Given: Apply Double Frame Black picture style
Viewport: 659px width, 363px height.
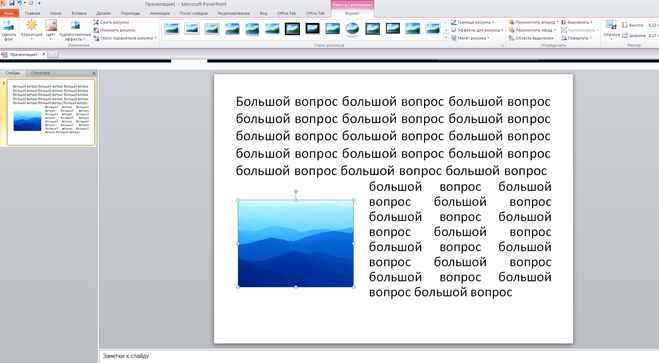Looking at the screenshot, I should pos(293,29).
